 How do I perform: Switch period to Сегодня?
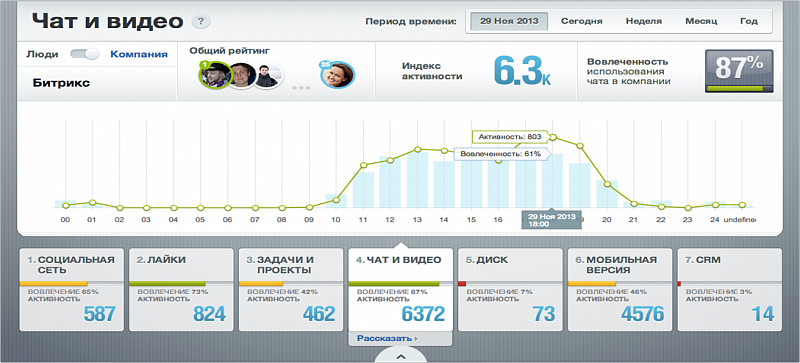[582, 21]
